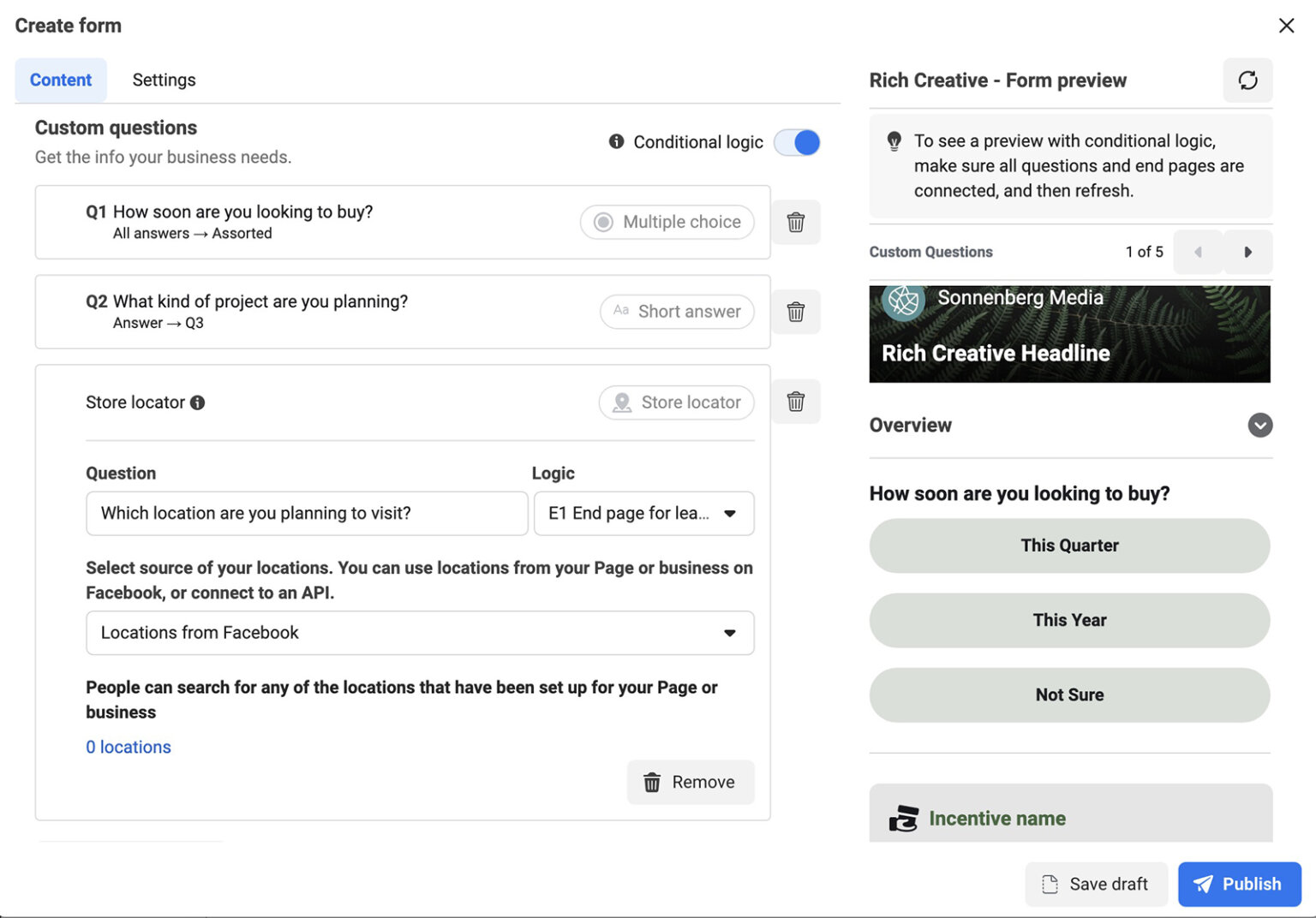Select the Not Sure answer option
The height and width of the screenshot is (918, 1316).
point(1069,695)
